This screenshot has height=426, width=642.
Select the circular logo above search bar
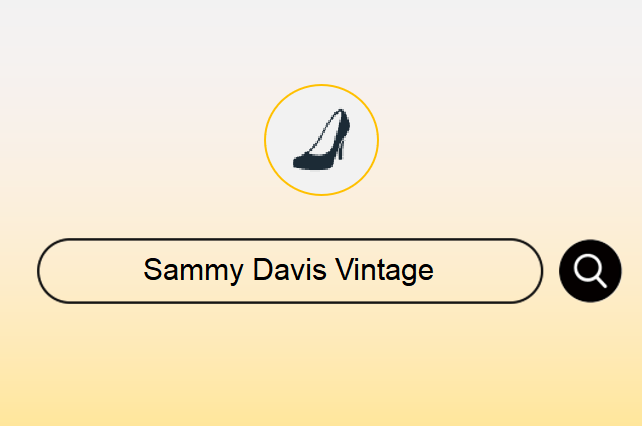[x=321, y=140]
